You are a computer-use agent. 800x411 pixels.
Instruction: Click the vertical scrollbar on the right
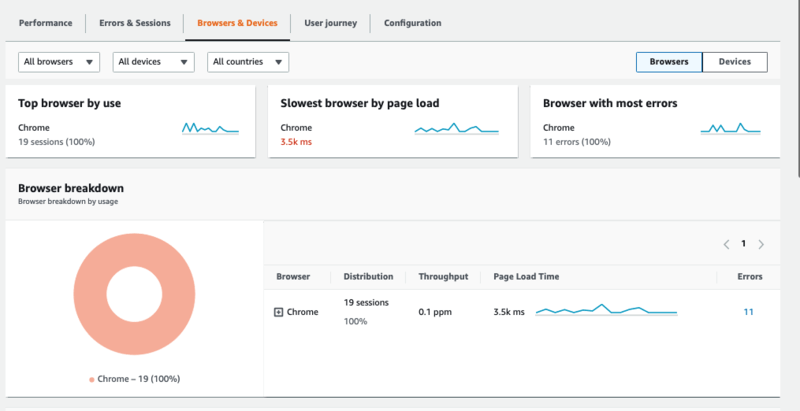[x=797, y=89]
